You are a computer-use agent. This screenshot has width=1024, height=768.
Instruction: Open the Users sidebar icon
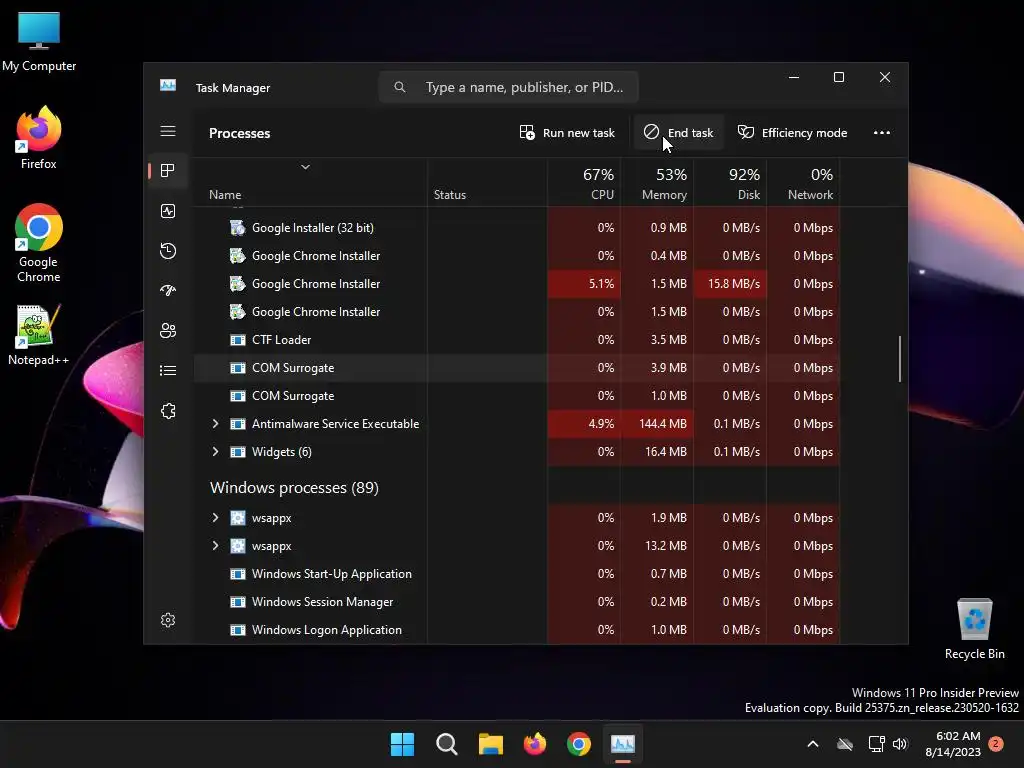(x=168, y=330)
